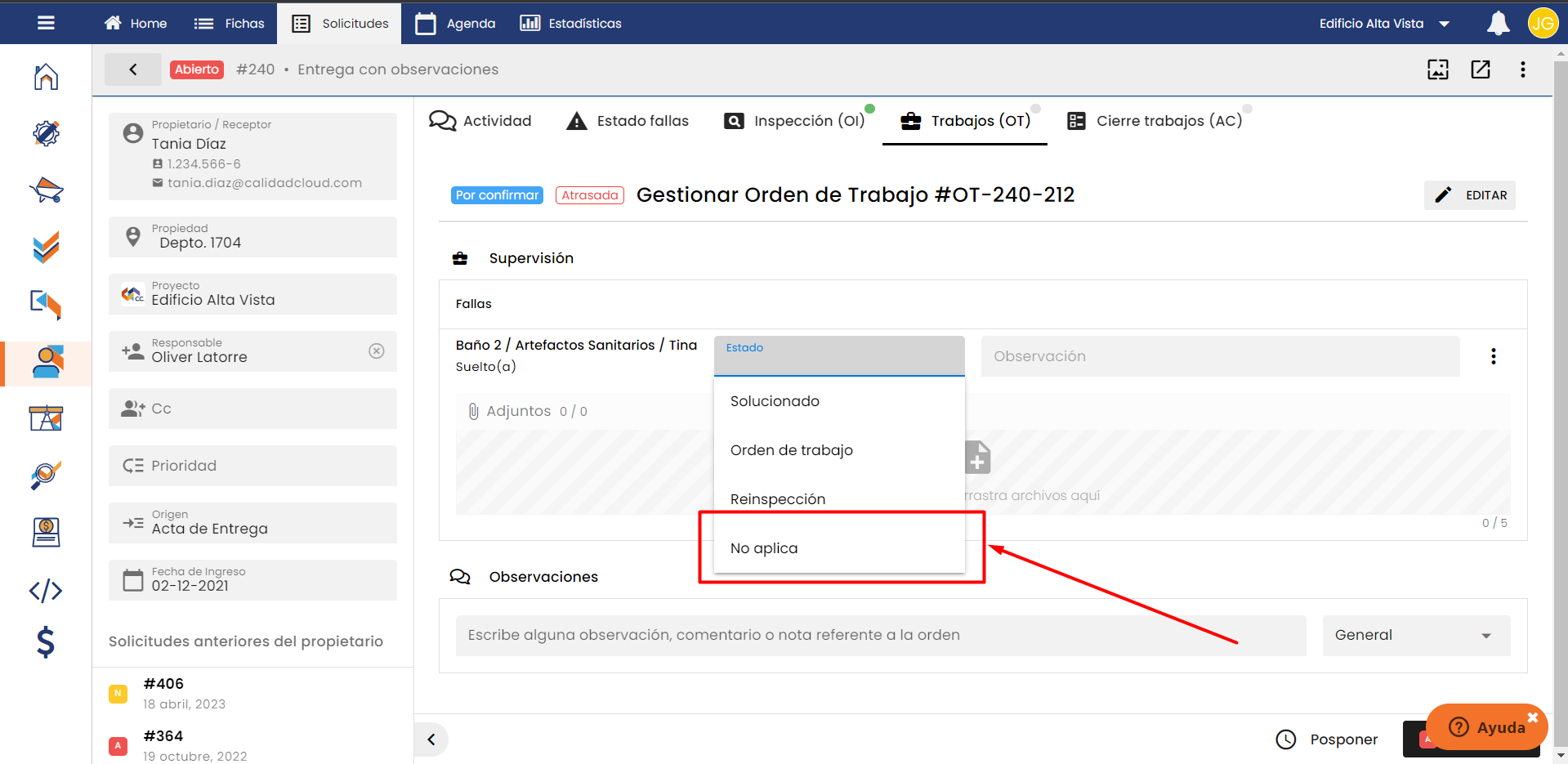Open in new window icon
The width and height of the screenshot is (1568, 764).
coord(1480,69)
